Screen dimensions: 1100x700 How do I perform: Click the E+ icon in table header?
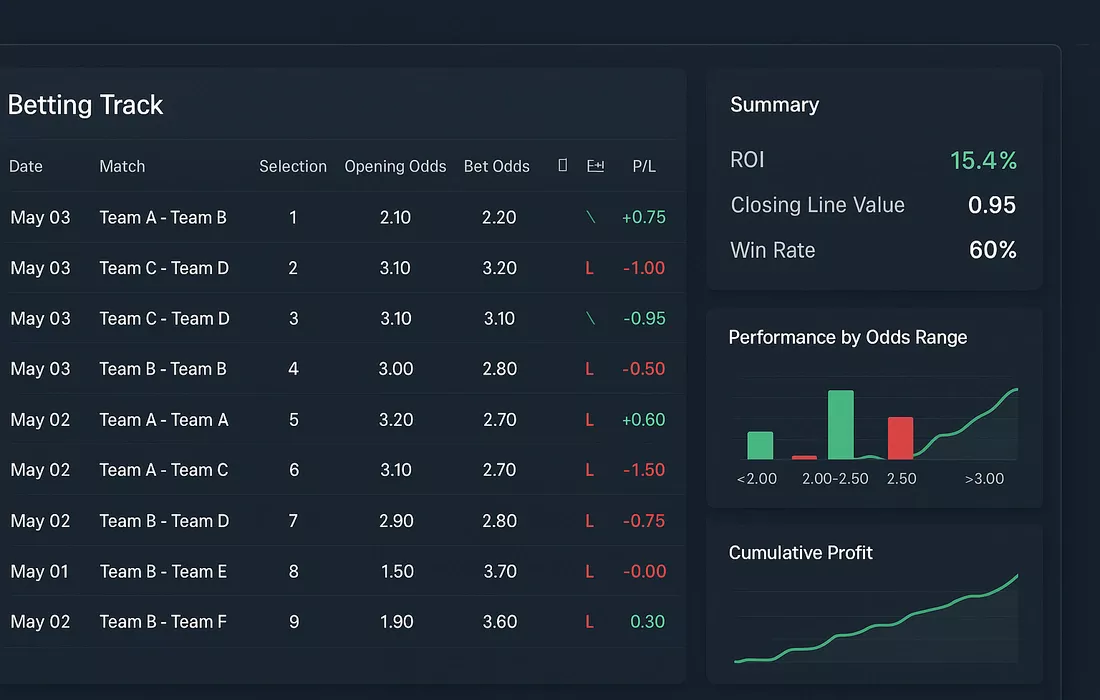[x=595, y=166]
